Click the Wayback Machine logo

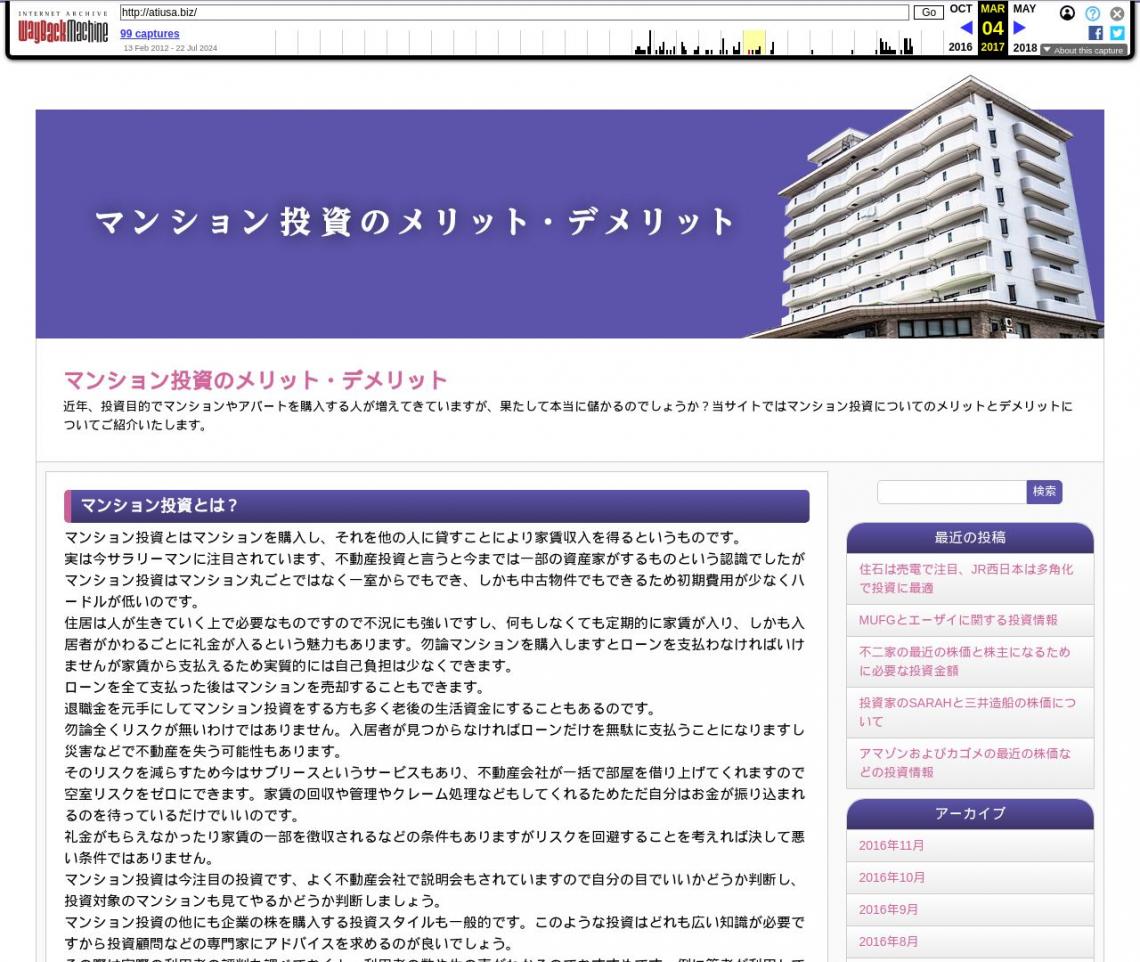62,27
